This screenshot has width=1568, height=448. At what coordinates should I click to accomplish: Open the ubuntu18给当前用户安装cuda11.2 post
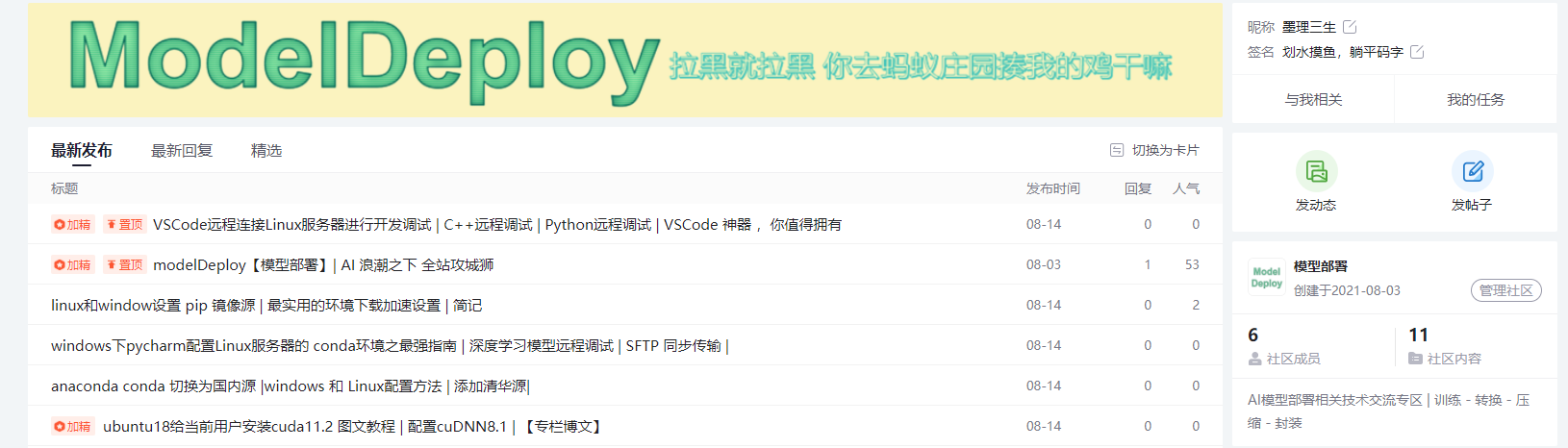coord(353,427)
